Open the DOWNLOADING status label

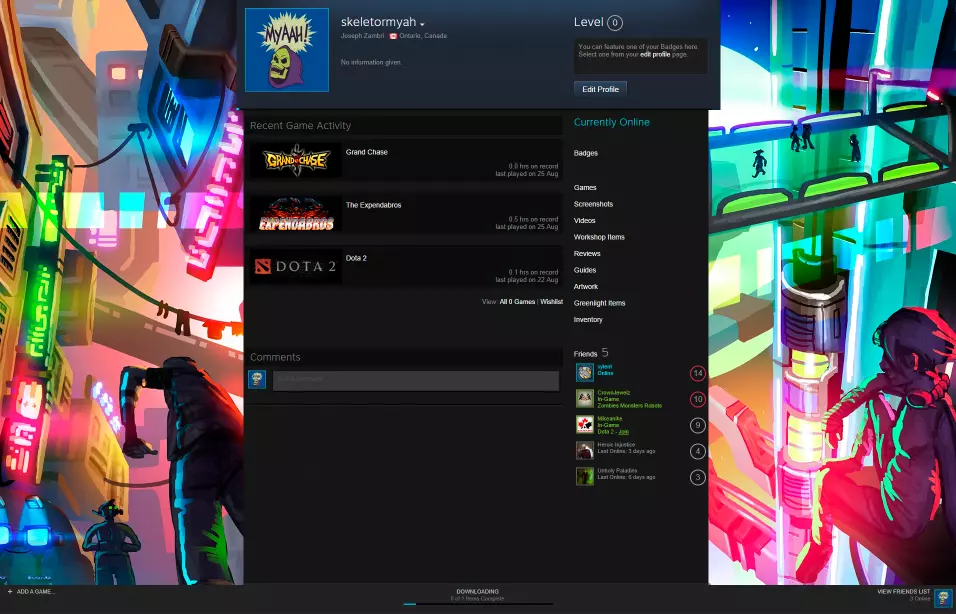click(x=477, y=591)
